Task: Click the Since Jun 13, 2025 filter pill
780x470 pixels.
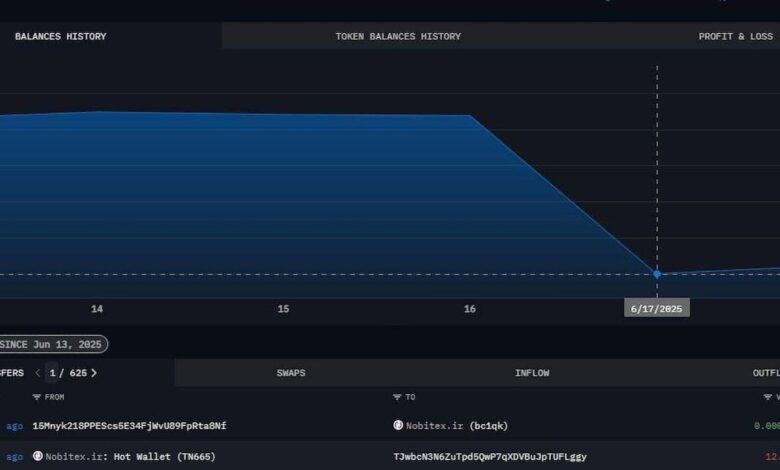Action: 52,344
